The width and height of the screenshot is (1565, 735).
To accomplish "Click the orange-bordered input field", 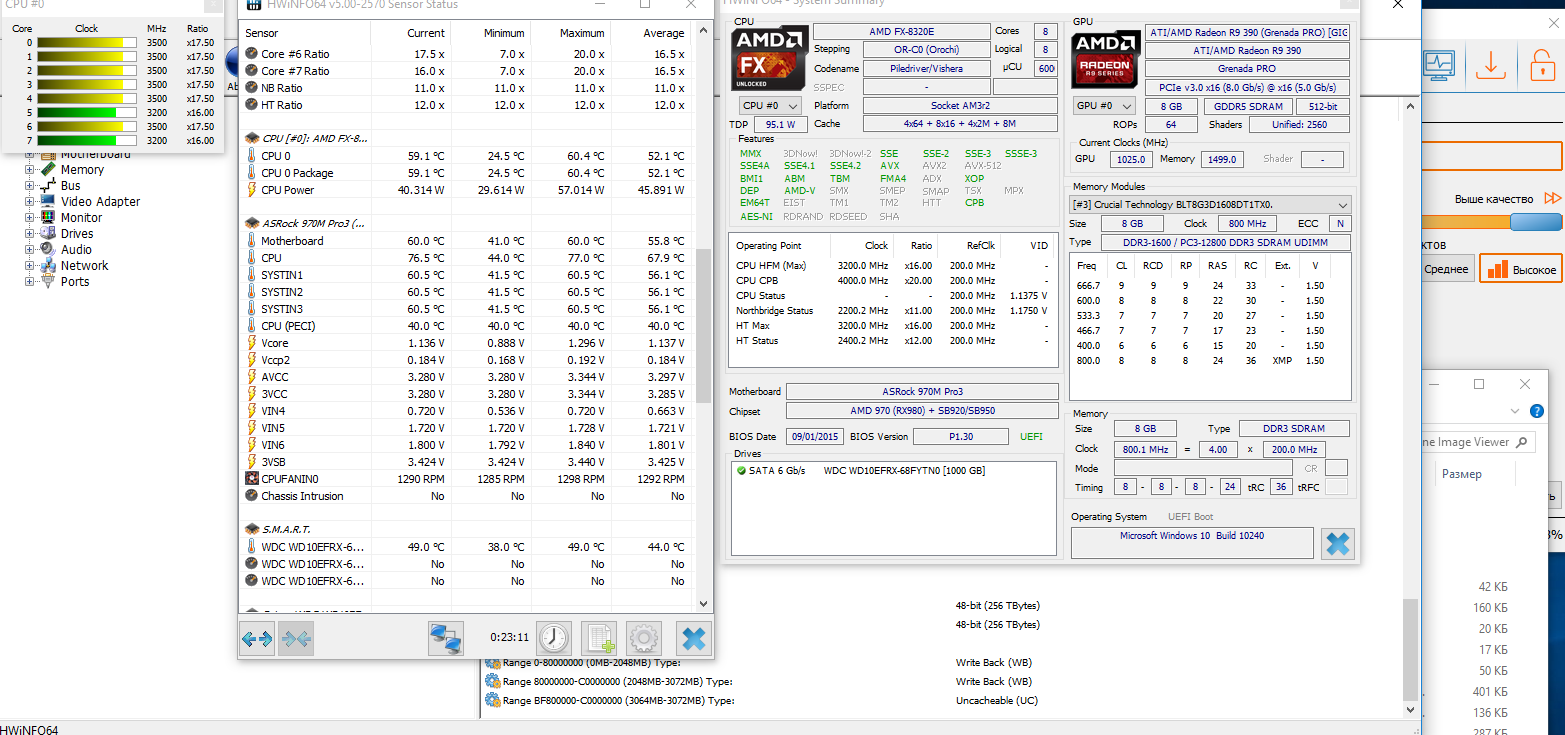I will (x=1493, y=156).
